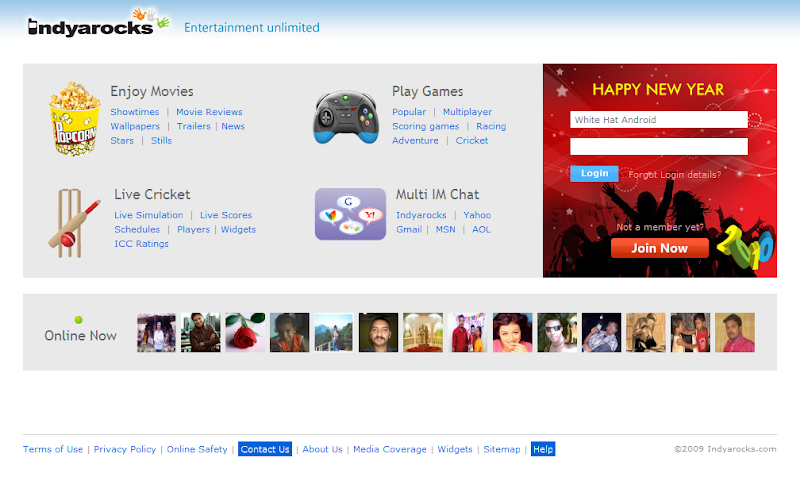Open the red rose profile thumbnail

click(x=245, y=333)
